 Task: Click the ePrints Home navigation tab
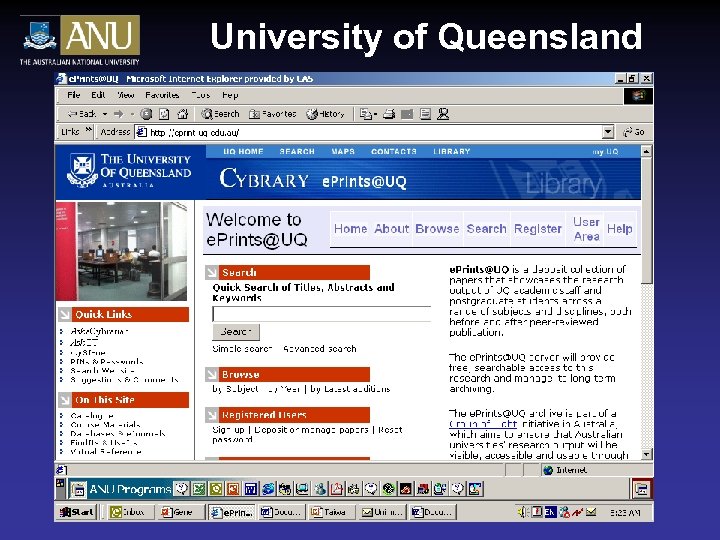350,229
